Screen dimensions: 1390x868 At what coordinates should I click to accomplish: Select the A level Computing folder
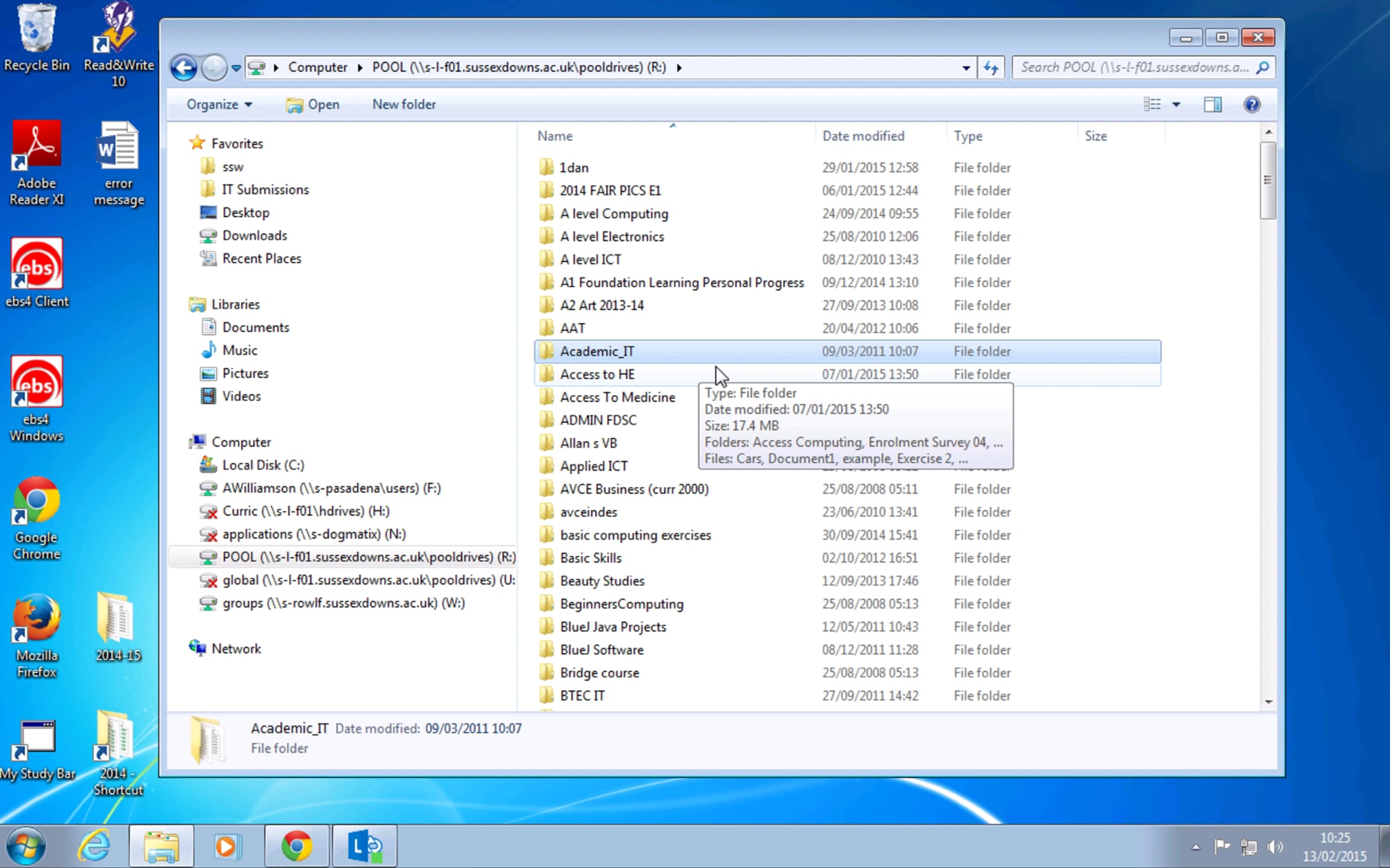tap(613, 214)
